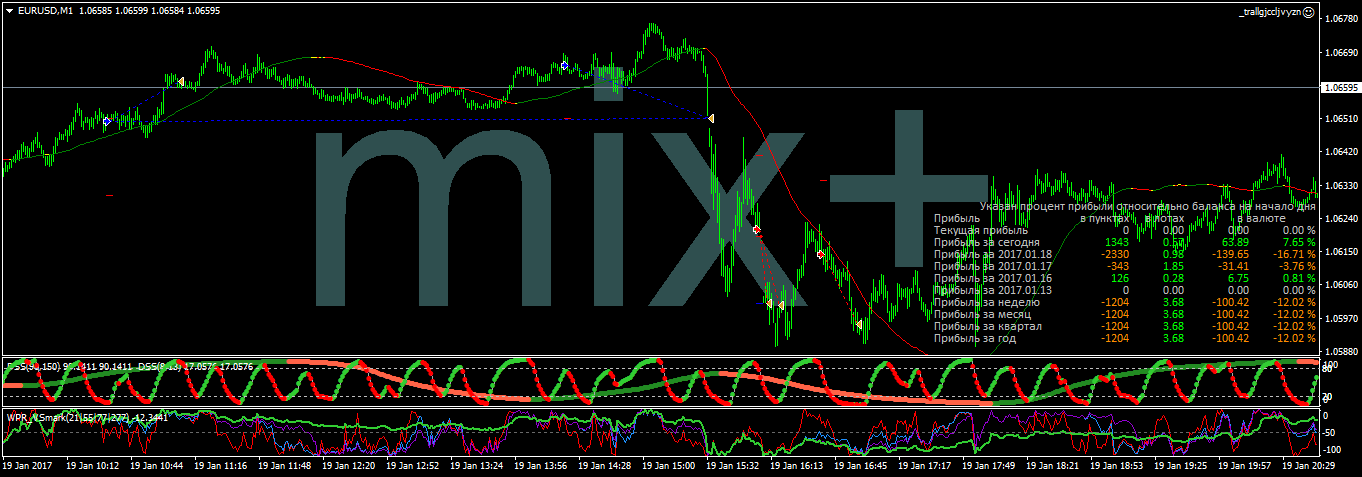Image resolution: width=1362 pixels, height=477 pixels.
Task: Click the 'Прибыль за месяц' row label
Action: [x=983, y=314]
